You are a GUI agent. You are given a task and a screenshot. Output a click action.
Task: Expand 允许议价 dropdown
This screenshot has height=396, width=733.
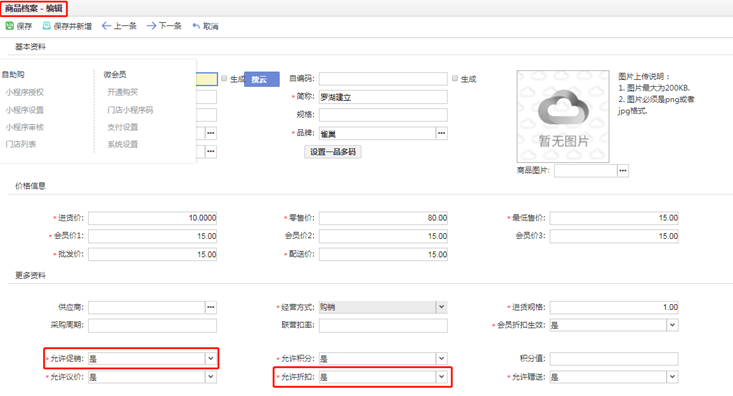211,377
